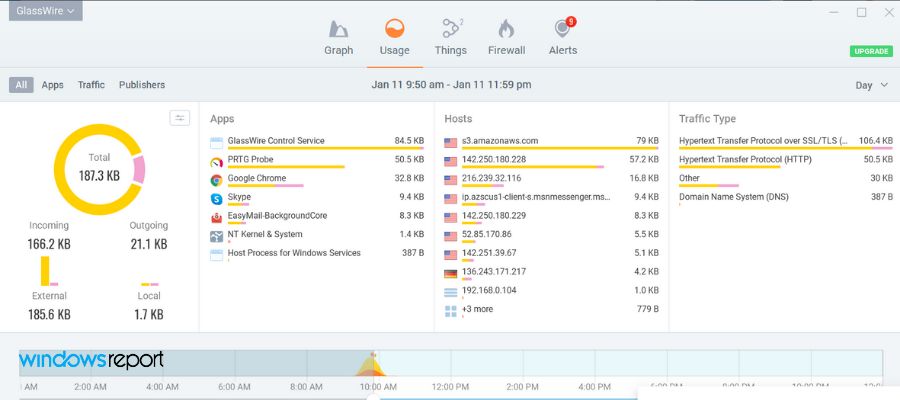This screenshot has height=400, width=900.
Task: Open Alerts with 9 notifications
Action: point(563,28)
